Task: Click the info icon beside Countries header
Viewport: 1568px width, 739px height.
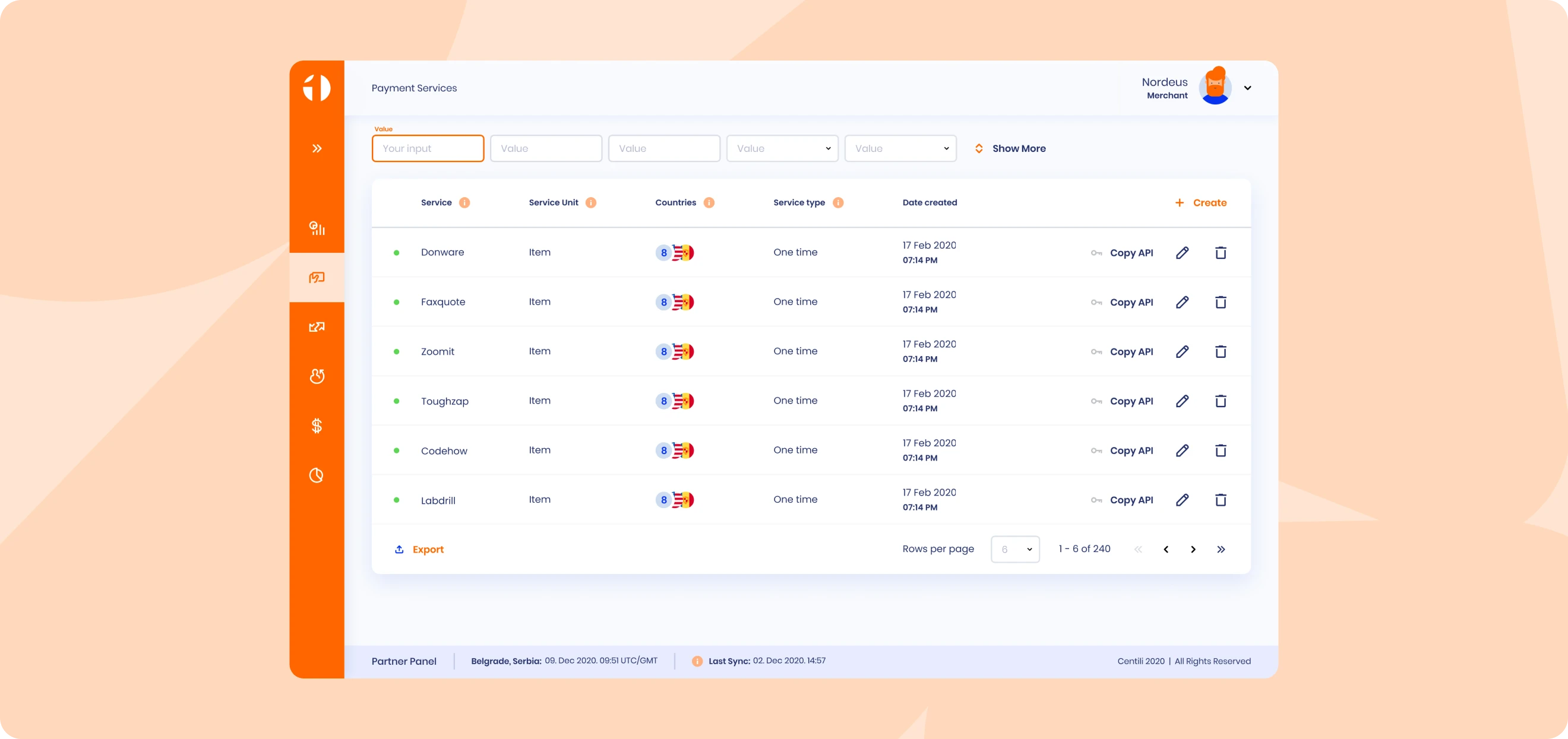Action: (x=709, y=202)
